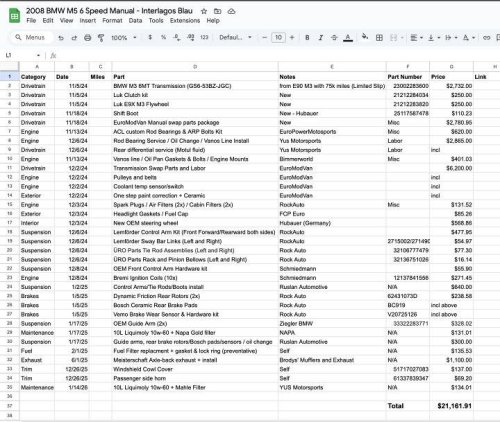Select the Link header cell
The height and width of the screenshot is (422, 500).
coord(487,77)
